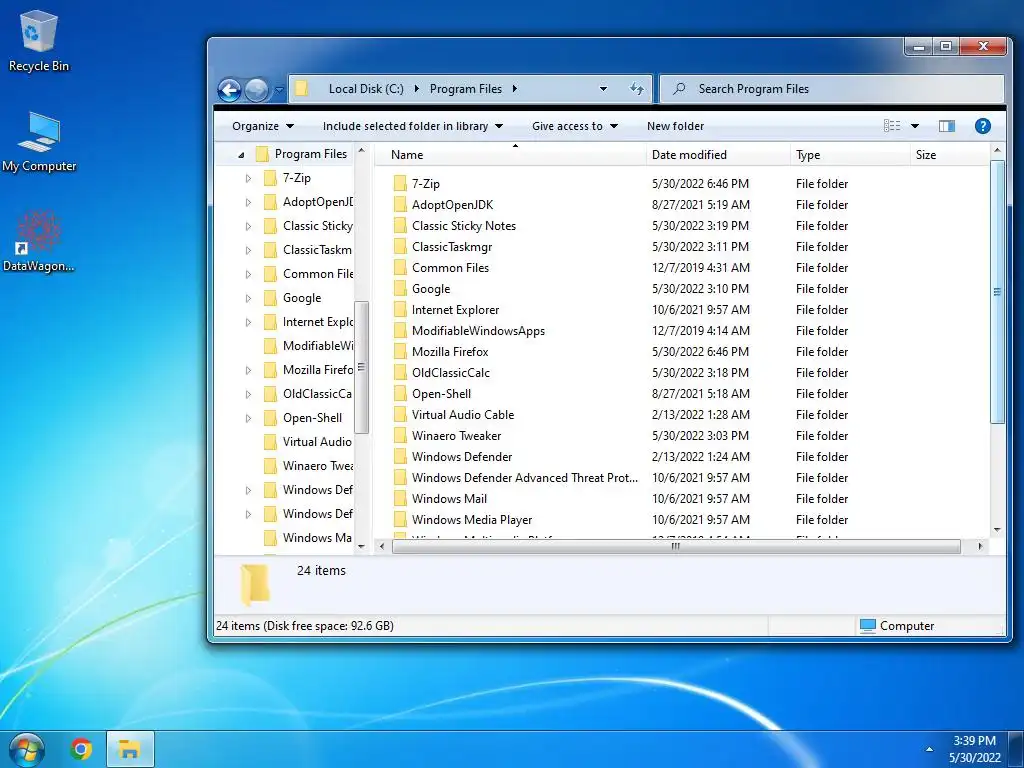Show hidden tray icons arrow
1024x768 pixels.
pyautogui.click(x=929, y=749)
